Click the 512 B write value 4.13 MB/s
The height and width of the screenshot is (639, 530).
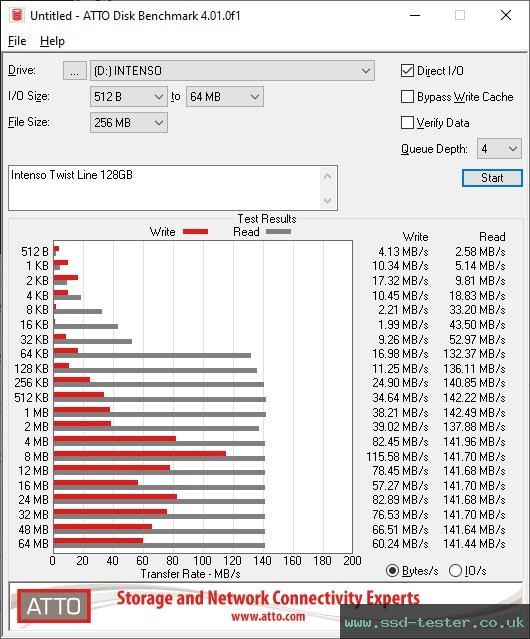pos(403,251)
